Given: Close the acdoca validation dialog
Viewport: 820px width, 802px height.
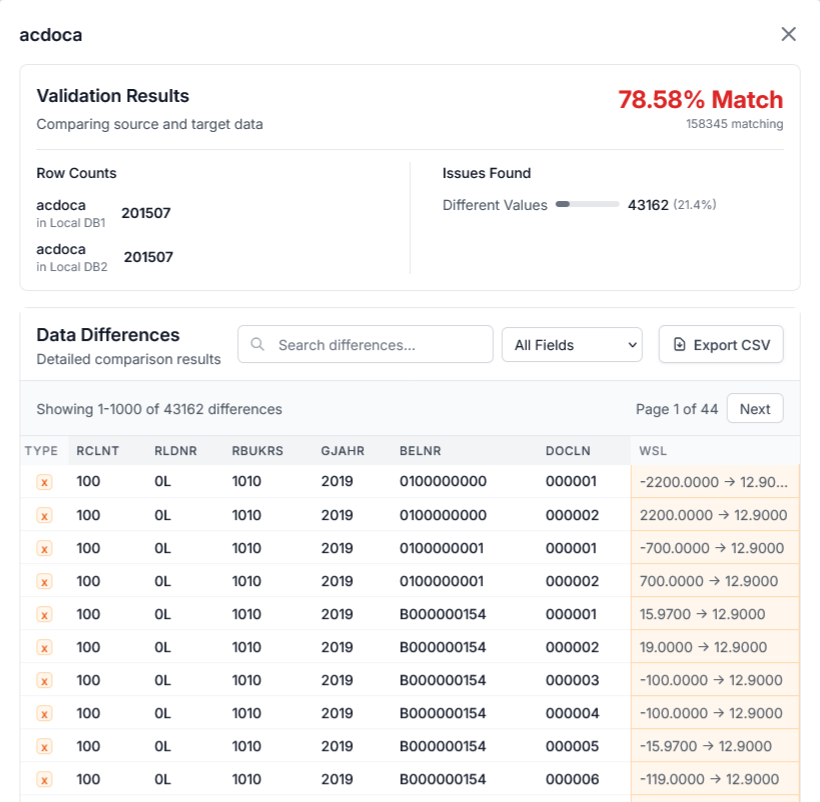Looking at the screenshot, I should point(788,34).
